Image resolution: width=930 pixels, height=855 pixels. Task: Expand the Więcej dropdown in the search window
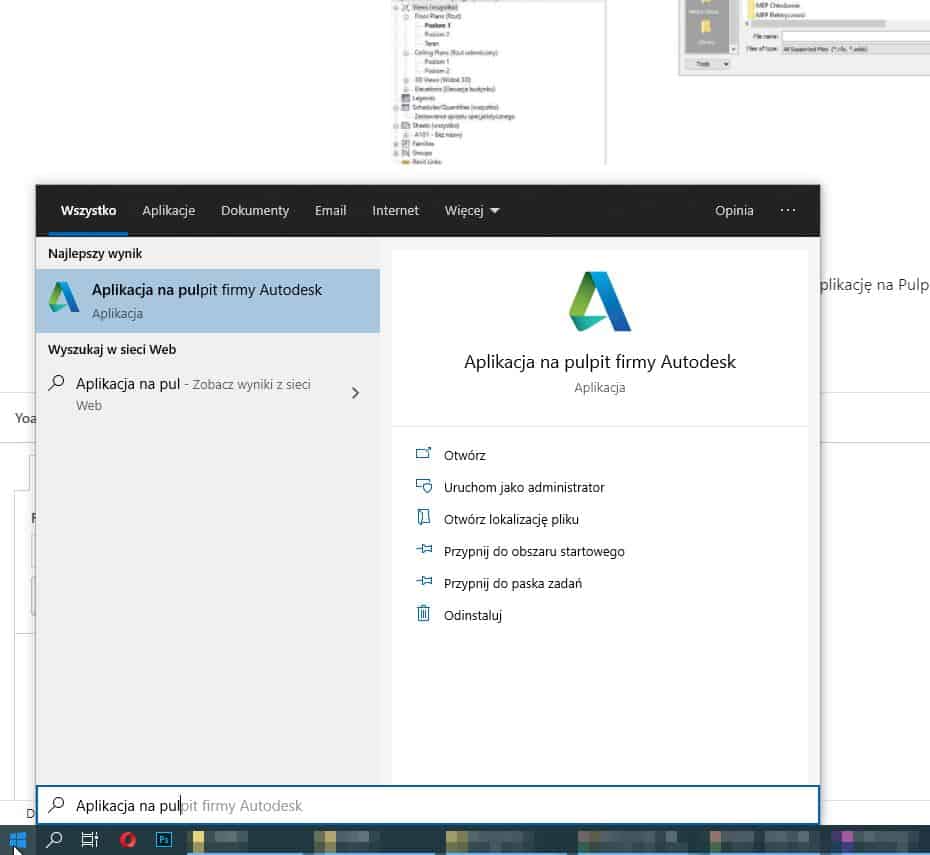[x=471, y=210]
